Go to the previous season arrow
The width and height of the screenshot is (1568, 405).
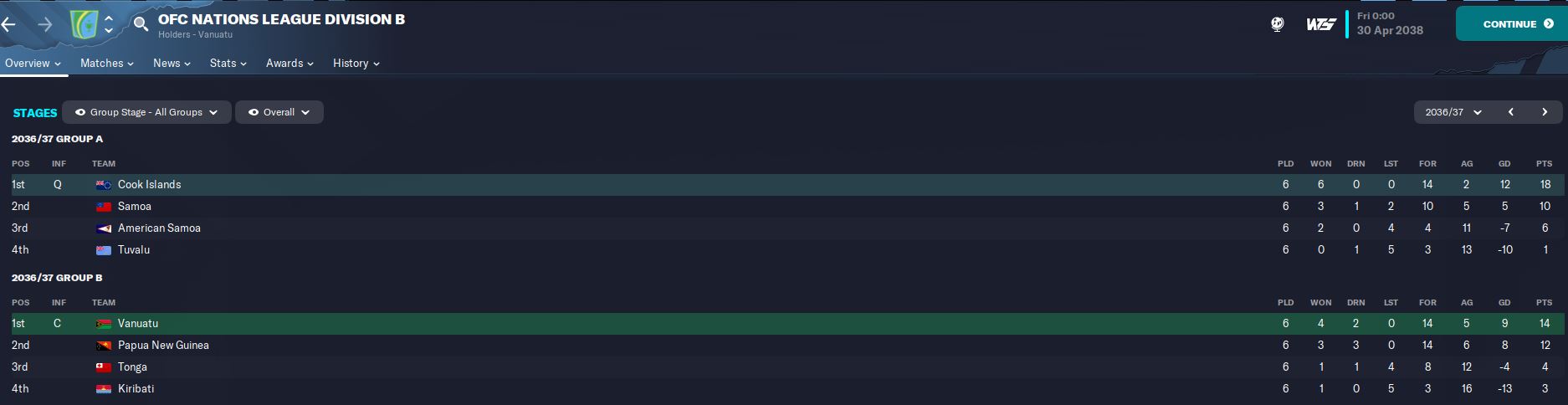(1510, 112)
